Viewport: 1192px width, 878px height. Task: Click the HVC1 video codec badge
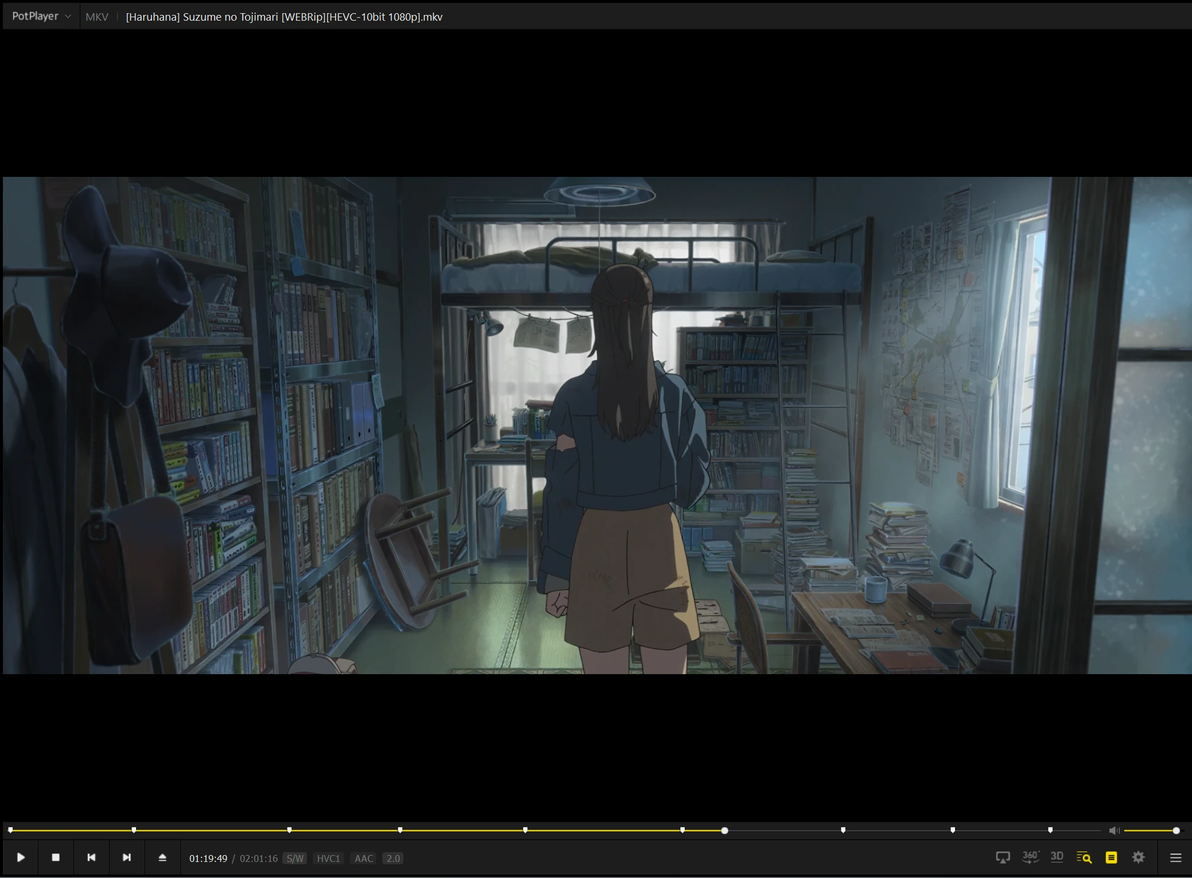pyautogui.click(x=328, y=858)
